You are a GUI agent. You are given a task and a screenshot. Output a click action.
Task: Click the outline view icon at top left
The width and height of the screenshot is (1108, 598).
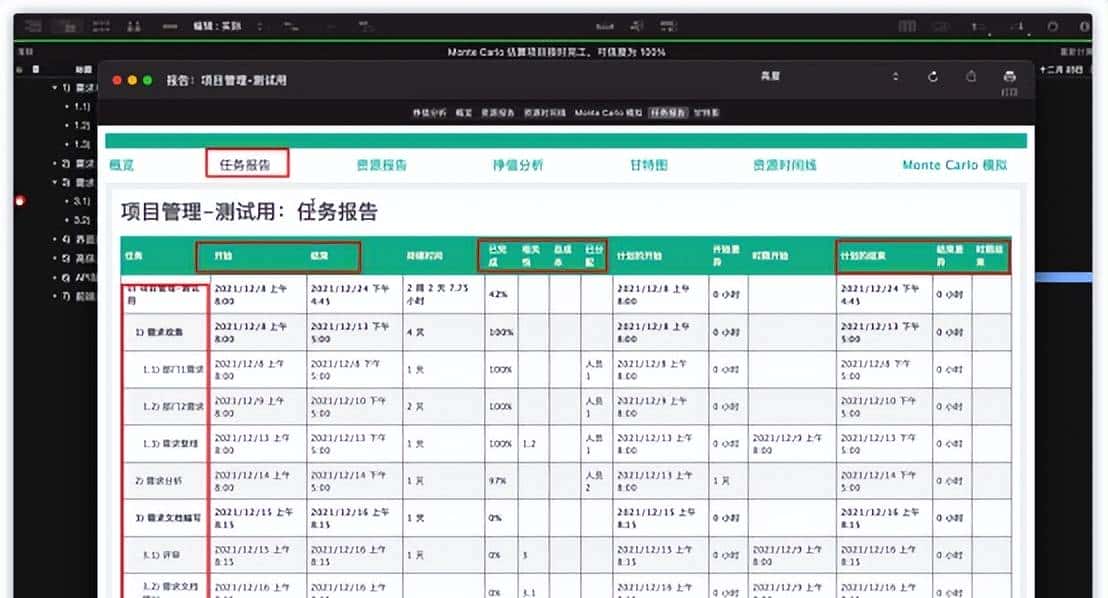[31, 24]
